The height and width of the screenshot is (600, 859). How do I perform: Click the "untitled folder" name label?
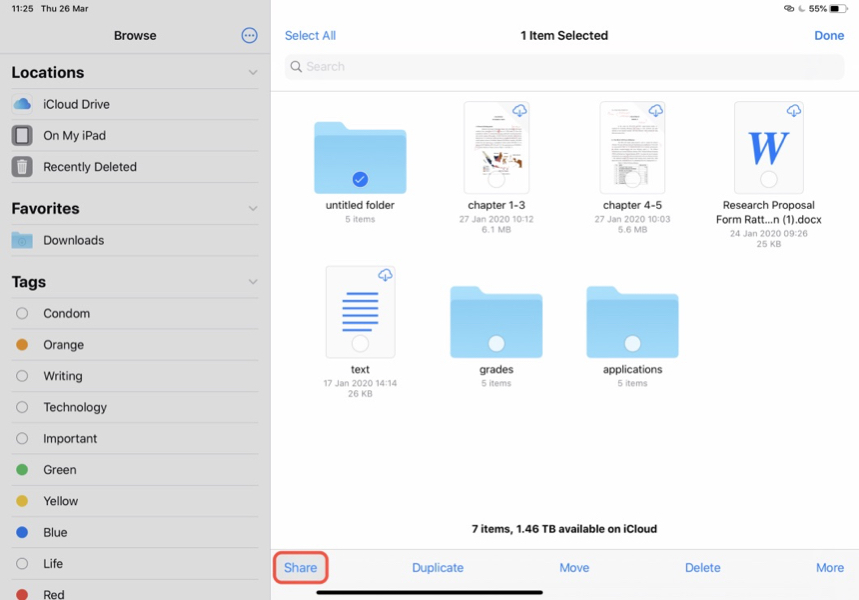pyautogui.click(x=360, y=205)
